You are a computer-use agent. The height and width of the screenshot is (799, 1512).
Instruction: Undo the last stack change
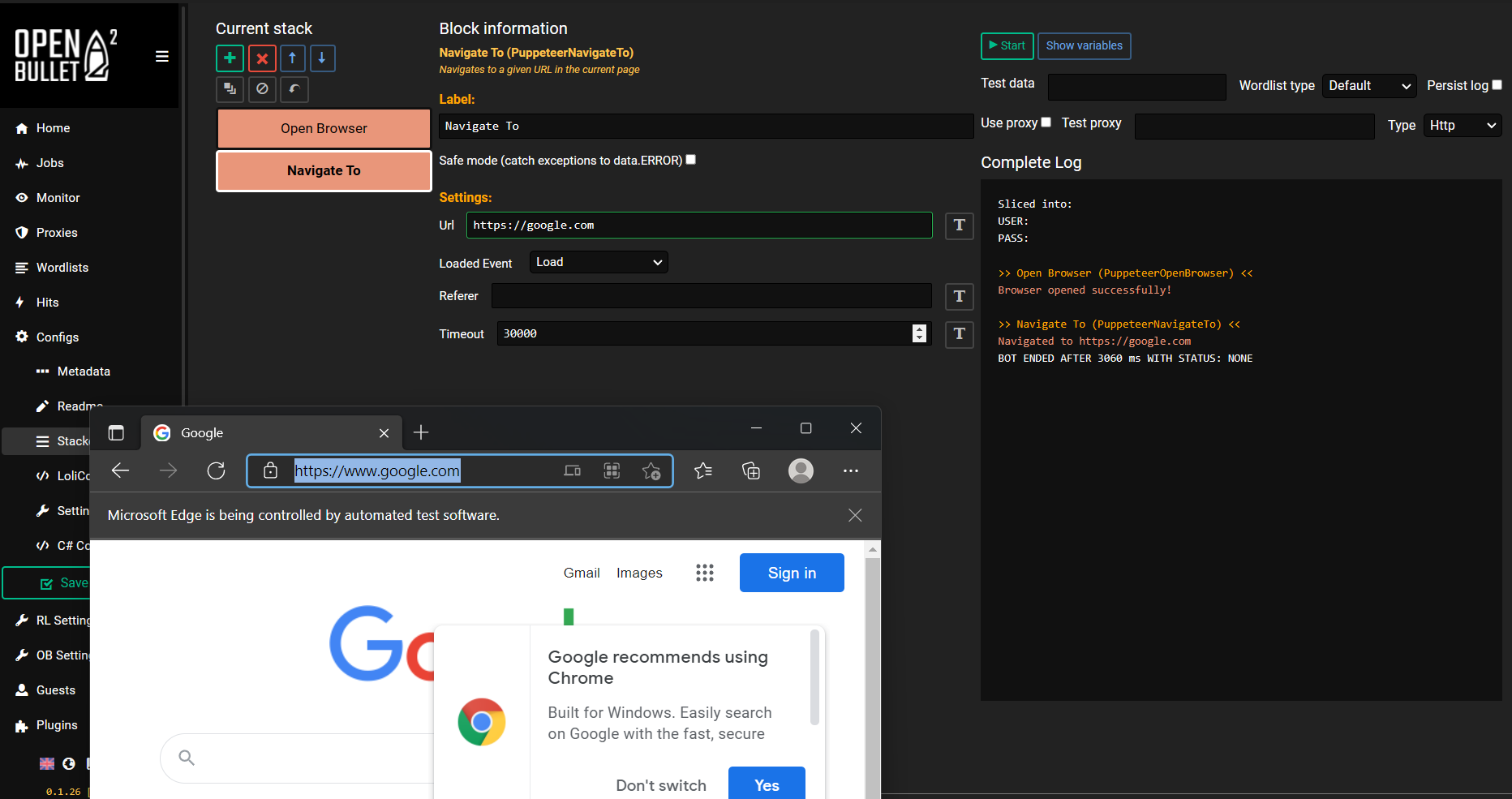click(294, 89)
